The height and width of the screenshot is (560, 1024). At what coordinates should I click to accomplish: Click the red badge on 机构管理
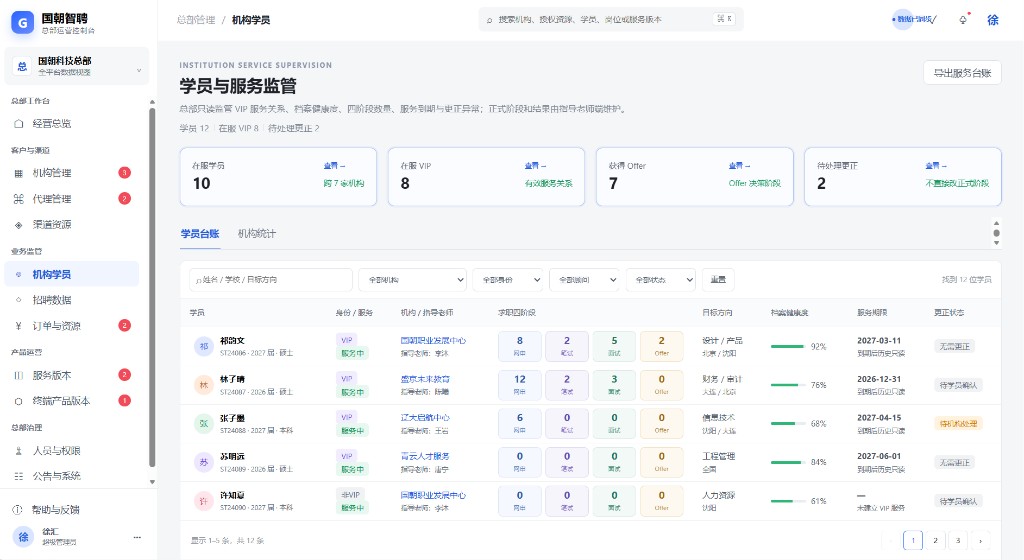[x=124, y=173]
